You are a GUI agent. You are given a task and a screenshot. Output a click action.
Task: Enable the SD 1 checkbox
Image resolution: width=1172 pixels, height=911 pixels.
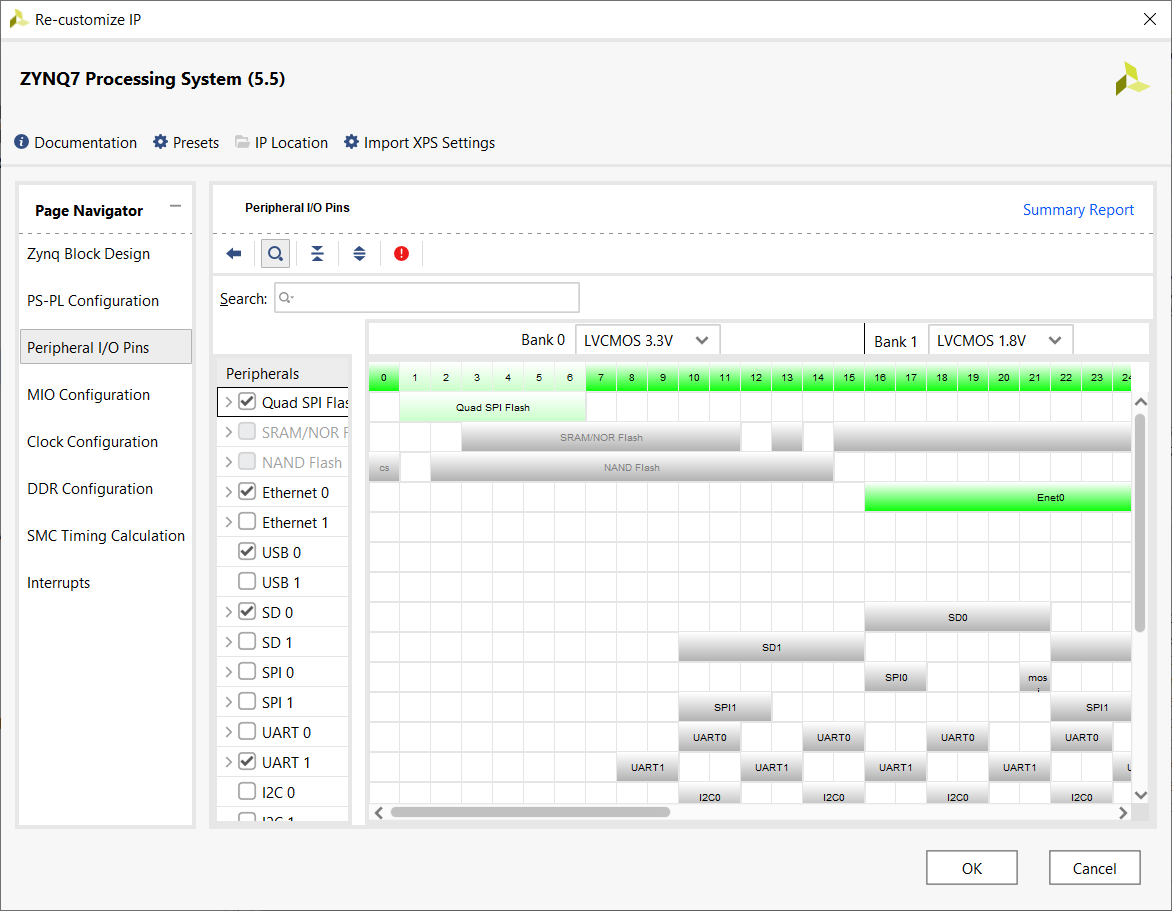point(247,641)
